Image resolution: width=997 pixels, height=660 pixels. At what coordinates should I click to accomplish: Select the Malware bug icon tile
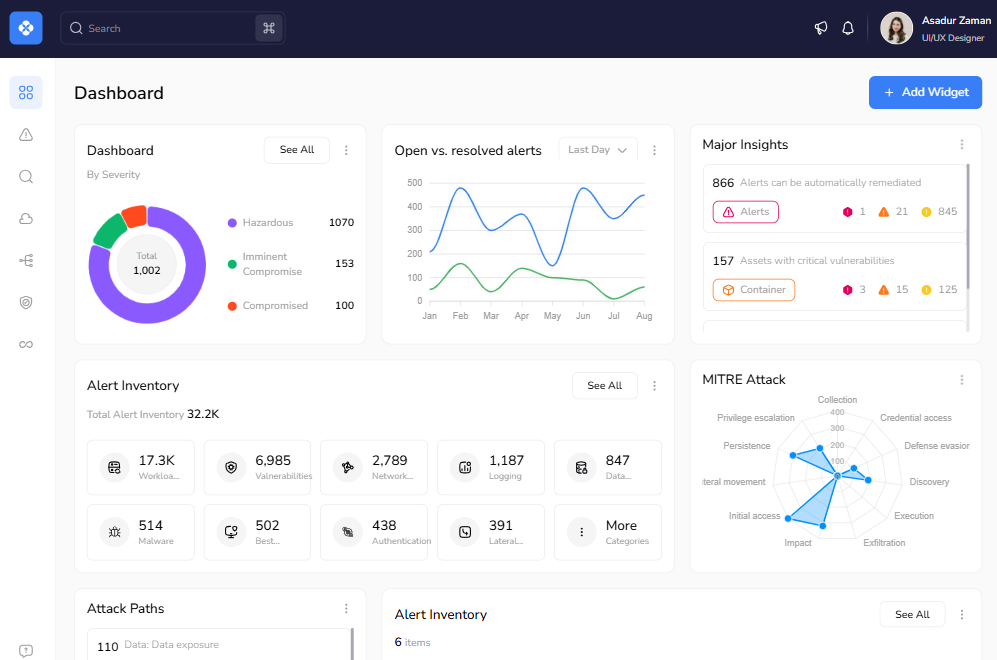pos(116,532)
